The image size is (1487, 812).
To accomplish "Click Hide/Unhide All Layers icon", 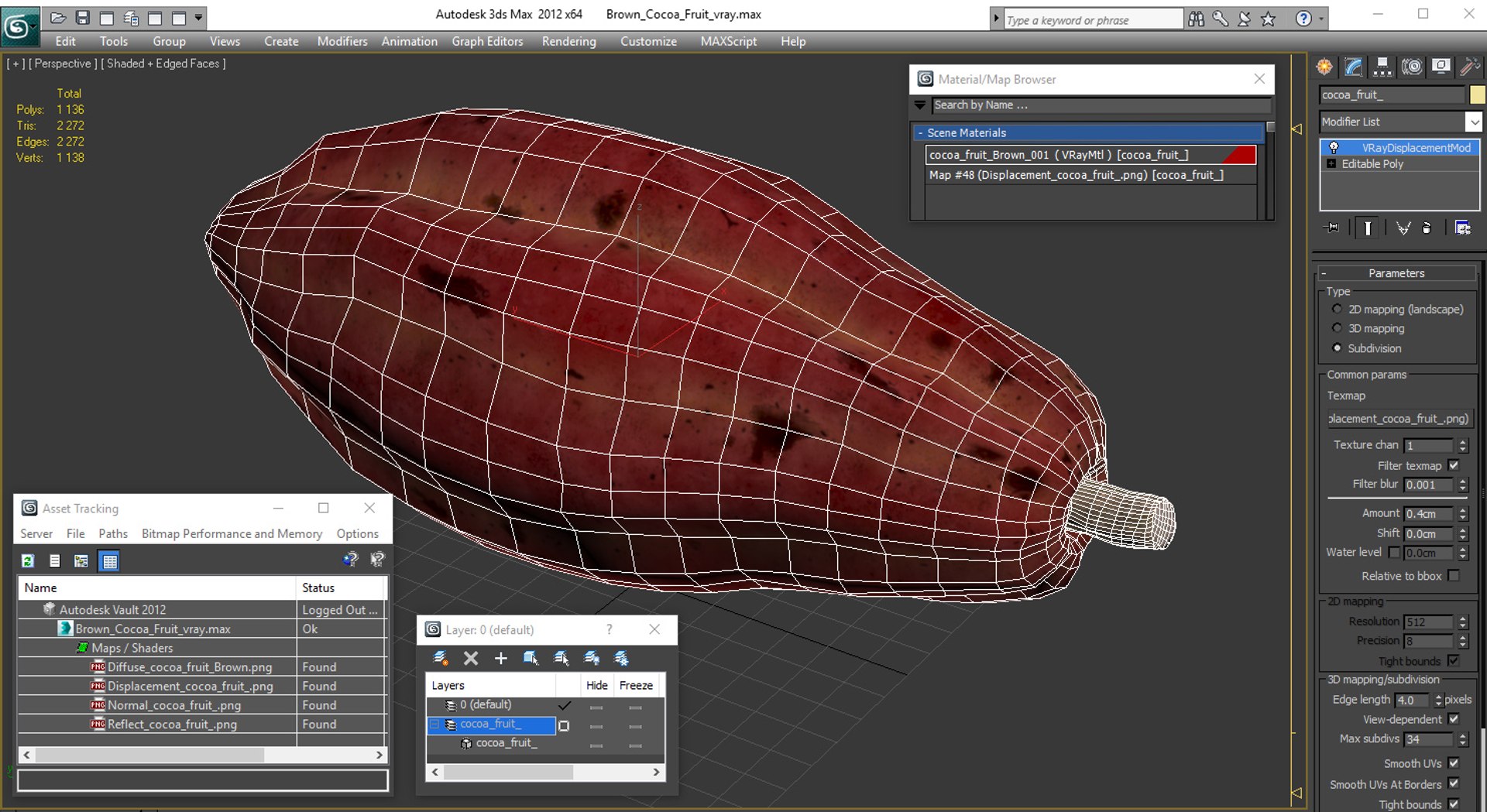I will (x=591, y=658).
